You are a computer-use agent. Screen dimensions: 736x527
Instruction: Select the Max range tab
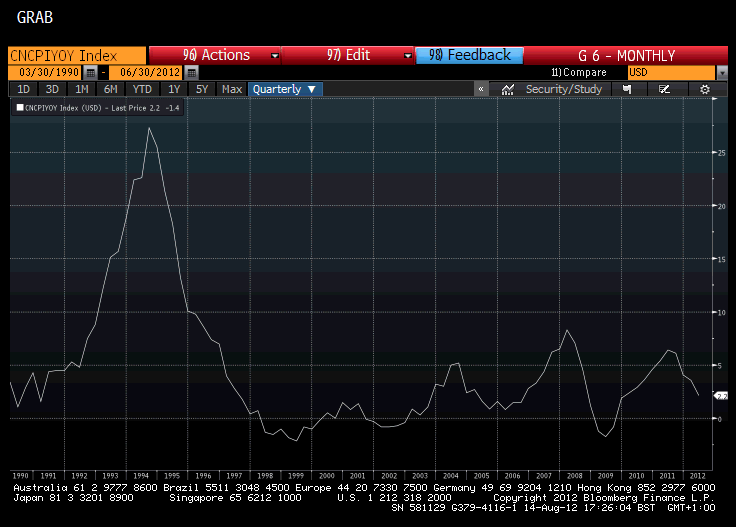(x=232, y=89)
